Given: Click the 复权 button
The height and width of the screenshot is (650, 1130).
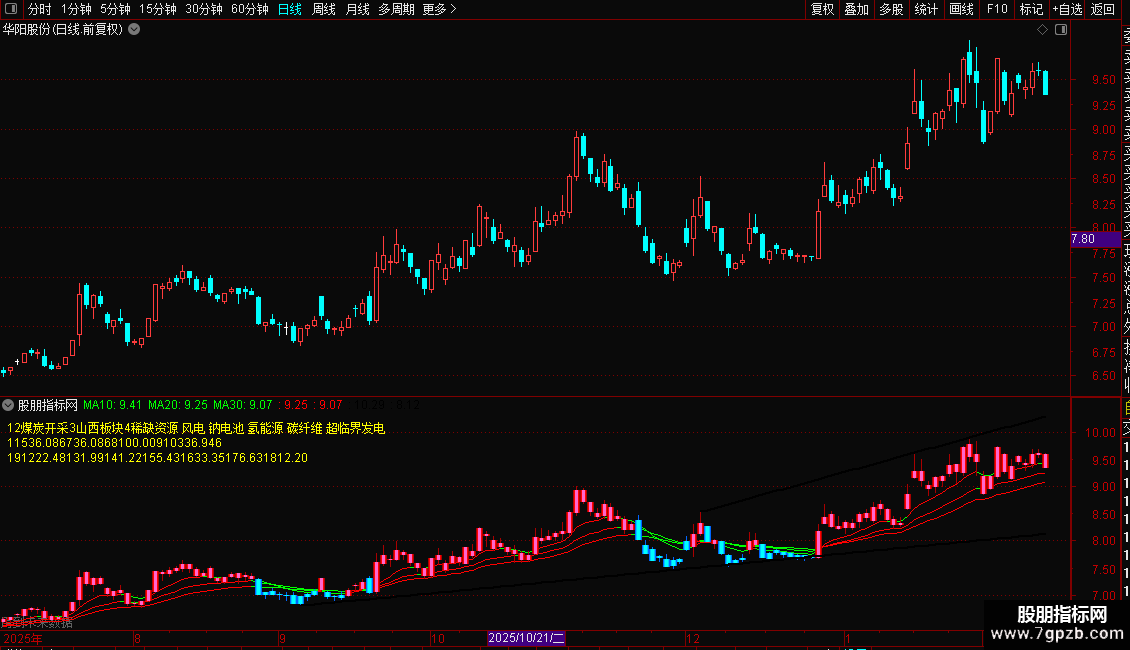Looking at the screenshot, I should (x=822, y=9).
